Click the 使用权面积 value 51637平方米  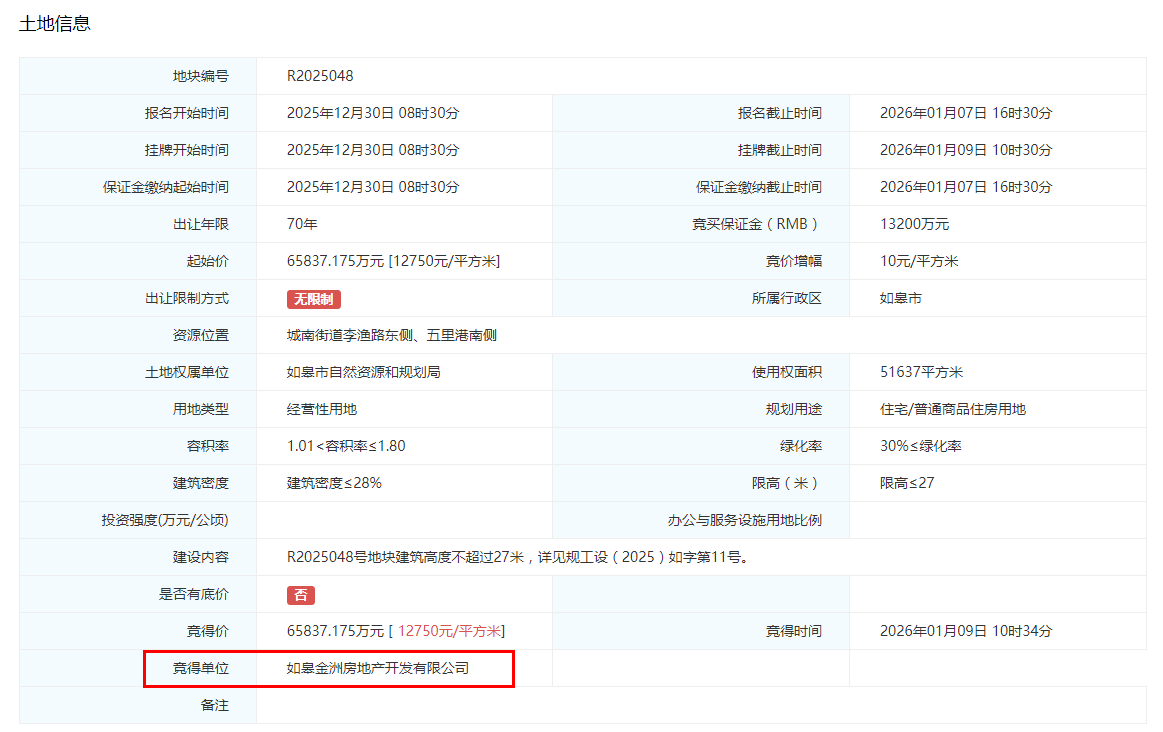(921, 372)
